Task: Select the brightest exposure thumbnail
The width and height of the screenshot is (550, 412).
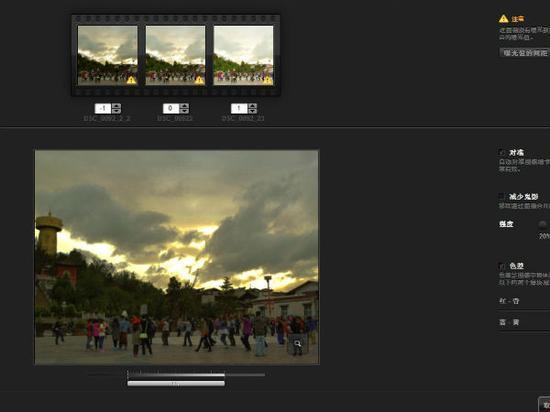Action: point(243,55)
